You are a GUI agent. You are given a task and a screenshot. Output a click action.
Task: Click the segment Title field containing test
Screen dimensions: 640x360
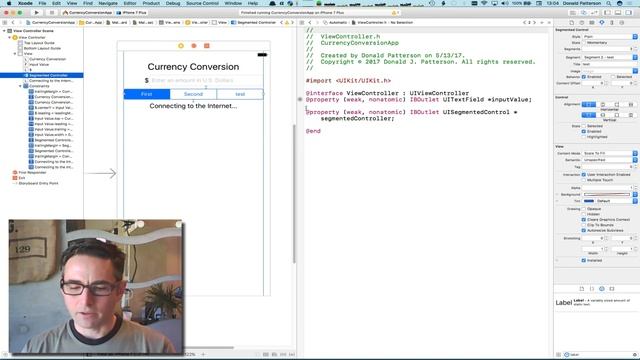coord(610,64)
